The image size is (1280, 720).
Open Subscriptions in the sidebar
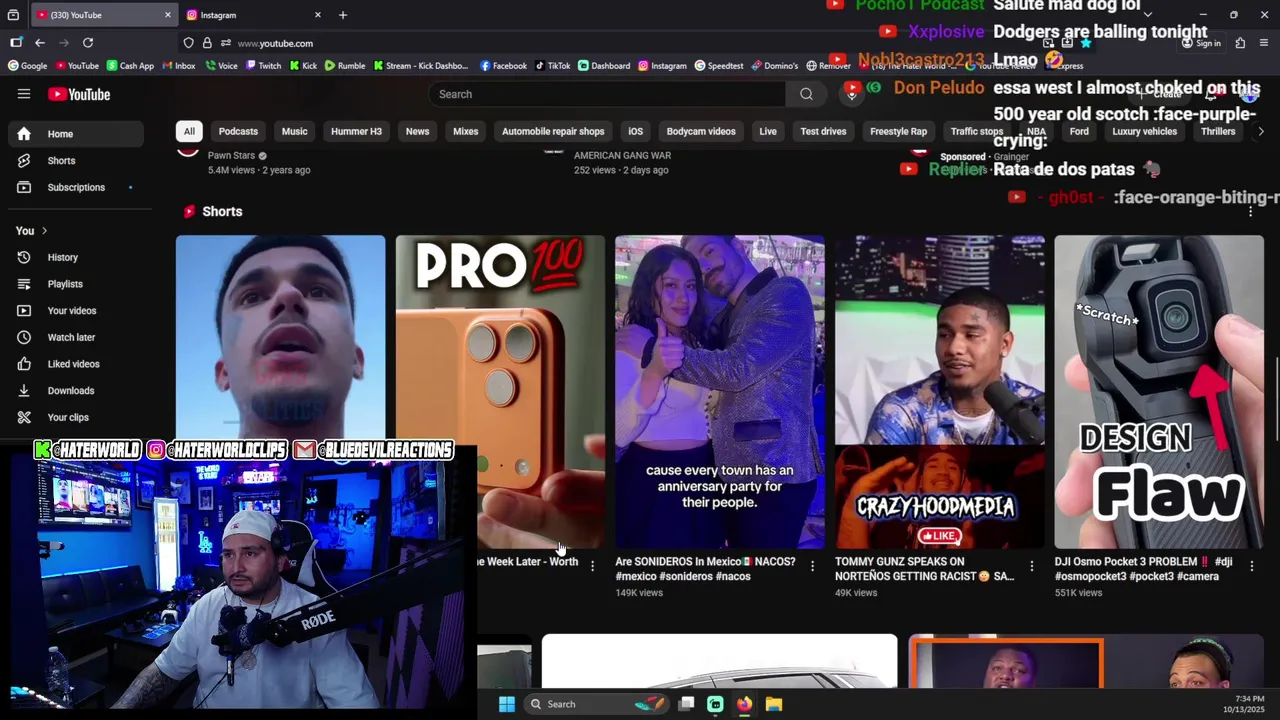(76, 187)
